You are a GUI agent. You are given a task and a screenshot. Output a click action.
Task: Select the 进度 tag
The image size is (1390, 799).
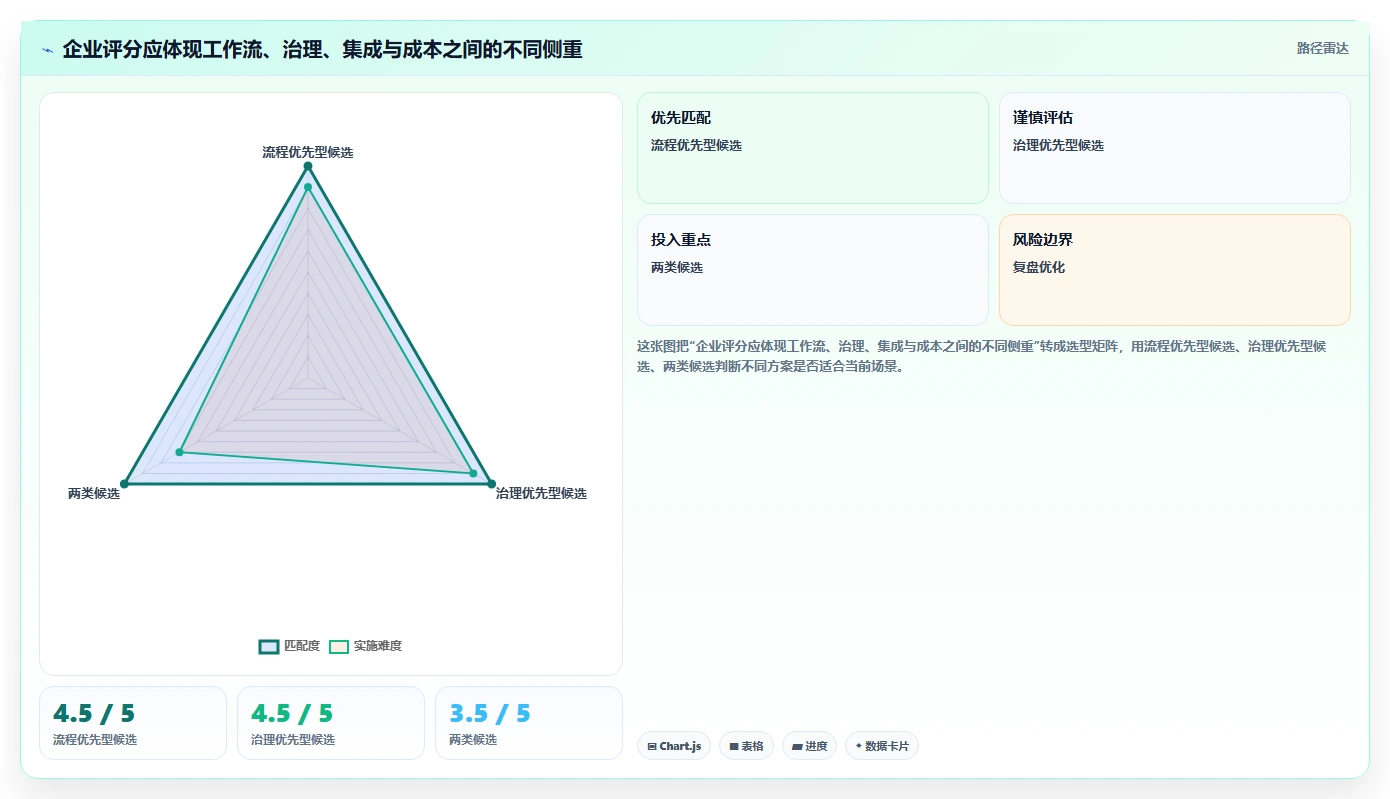809,746
